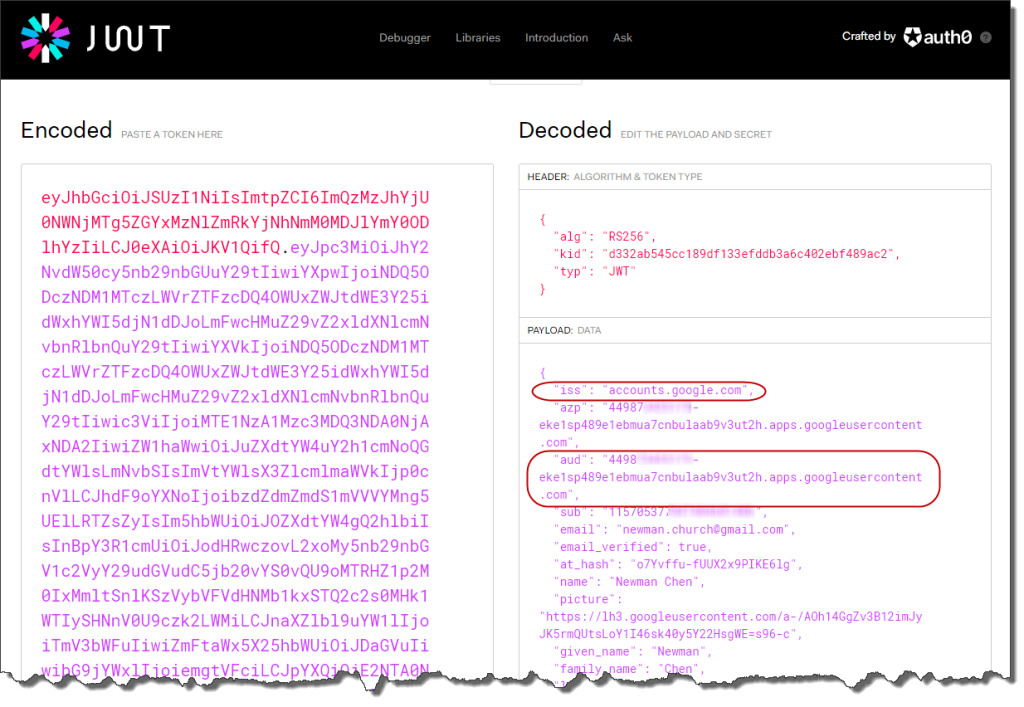Click the "Crafted by" text

868,37
